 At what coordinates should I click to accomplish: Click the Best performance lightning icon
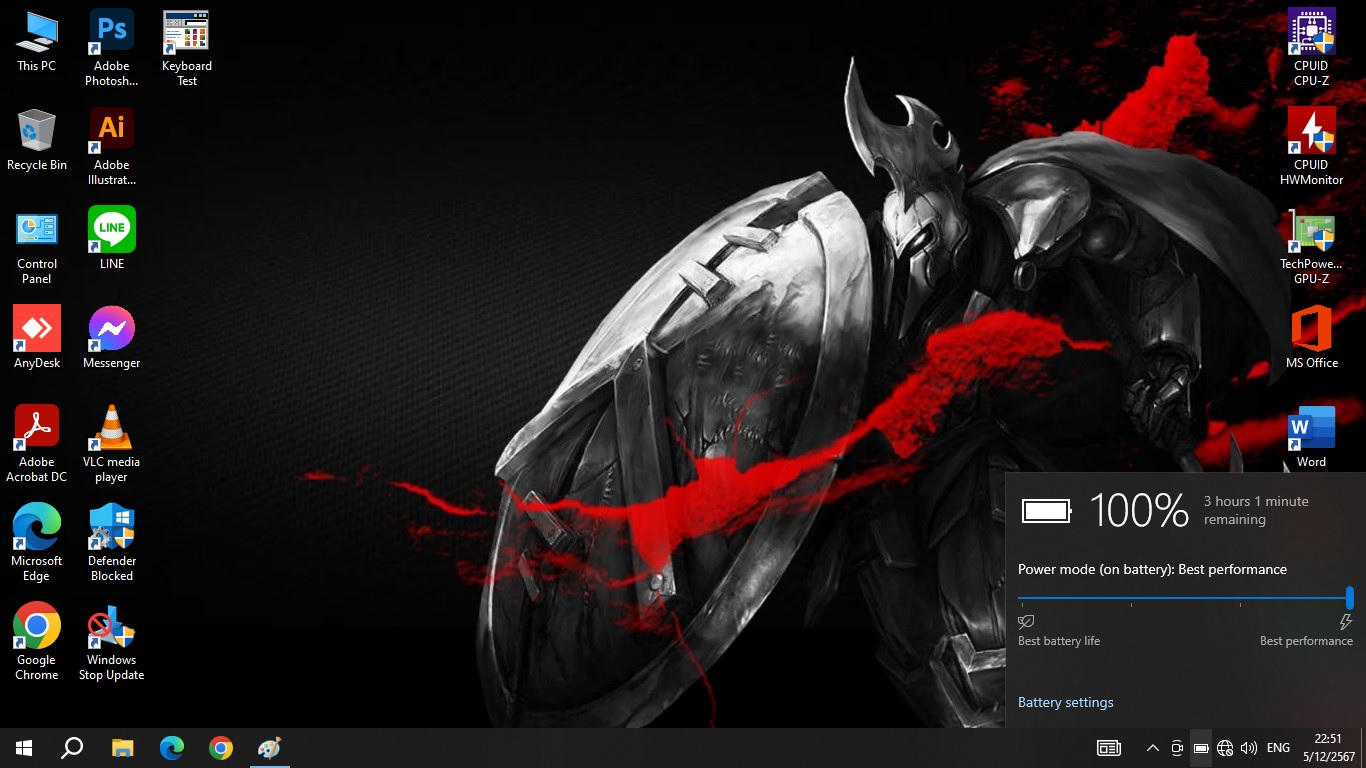pyautogui.click(x=1345, y=622)
